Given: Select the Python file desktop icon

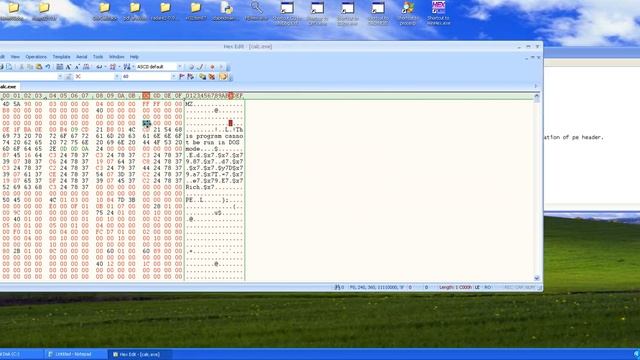Looking at the screenshot, I should [x=226, y=11].
